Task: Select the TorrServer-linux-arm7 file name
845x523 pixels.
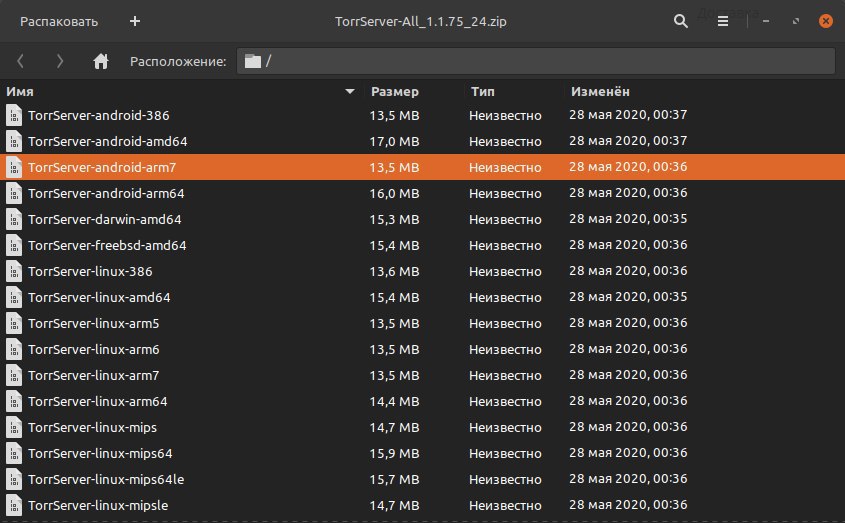Action: [94, 375]
